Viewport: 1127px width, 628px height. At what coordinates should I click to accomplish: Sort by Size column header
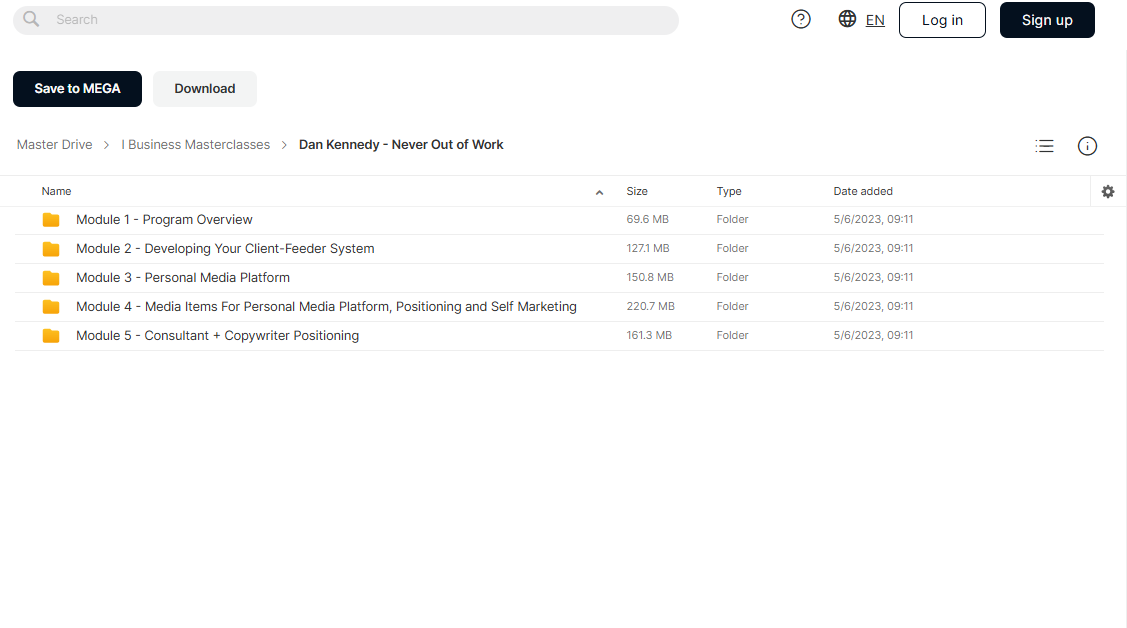tap(637, 191)
